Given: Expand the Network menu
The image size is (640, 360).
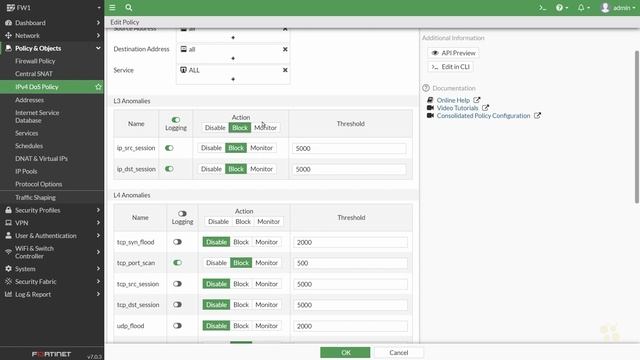Looking at the screenshot, I should 52,36.
